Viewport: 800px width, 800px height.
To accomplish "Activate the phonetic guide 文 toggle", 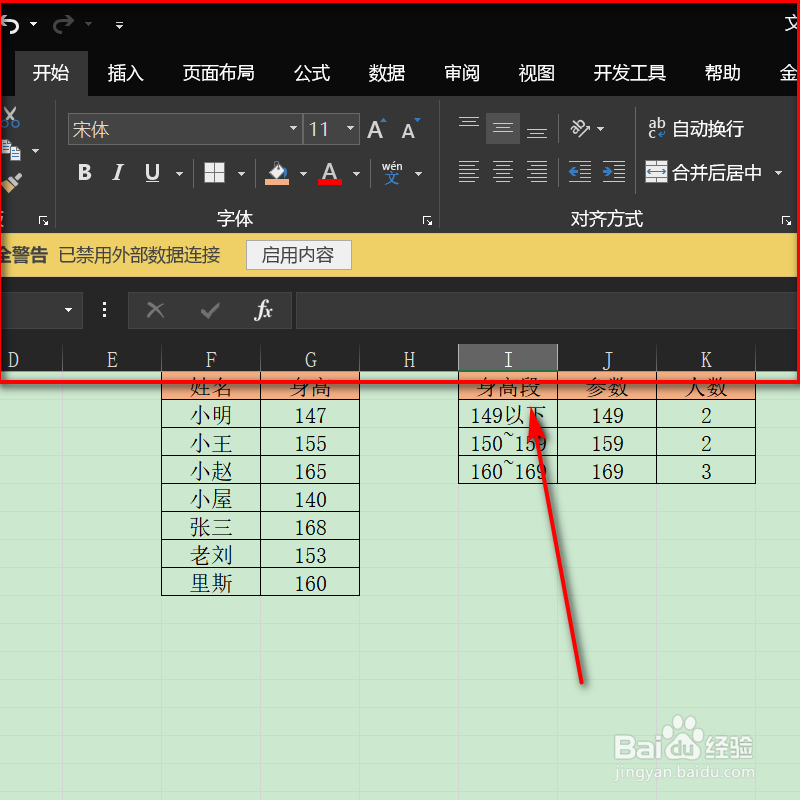I will (393, 172).
